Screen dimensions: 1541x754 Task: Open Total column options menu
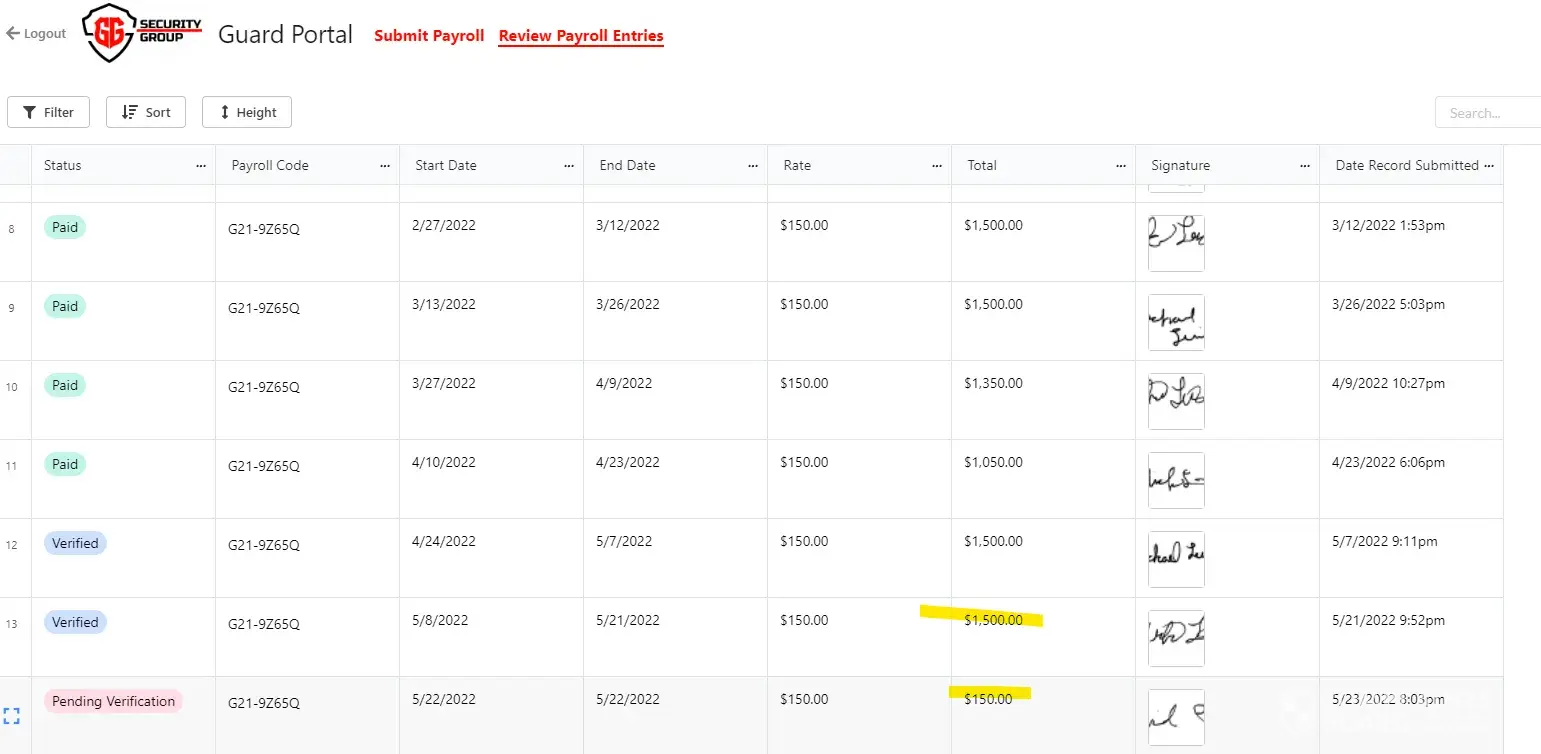point(1121,166)
